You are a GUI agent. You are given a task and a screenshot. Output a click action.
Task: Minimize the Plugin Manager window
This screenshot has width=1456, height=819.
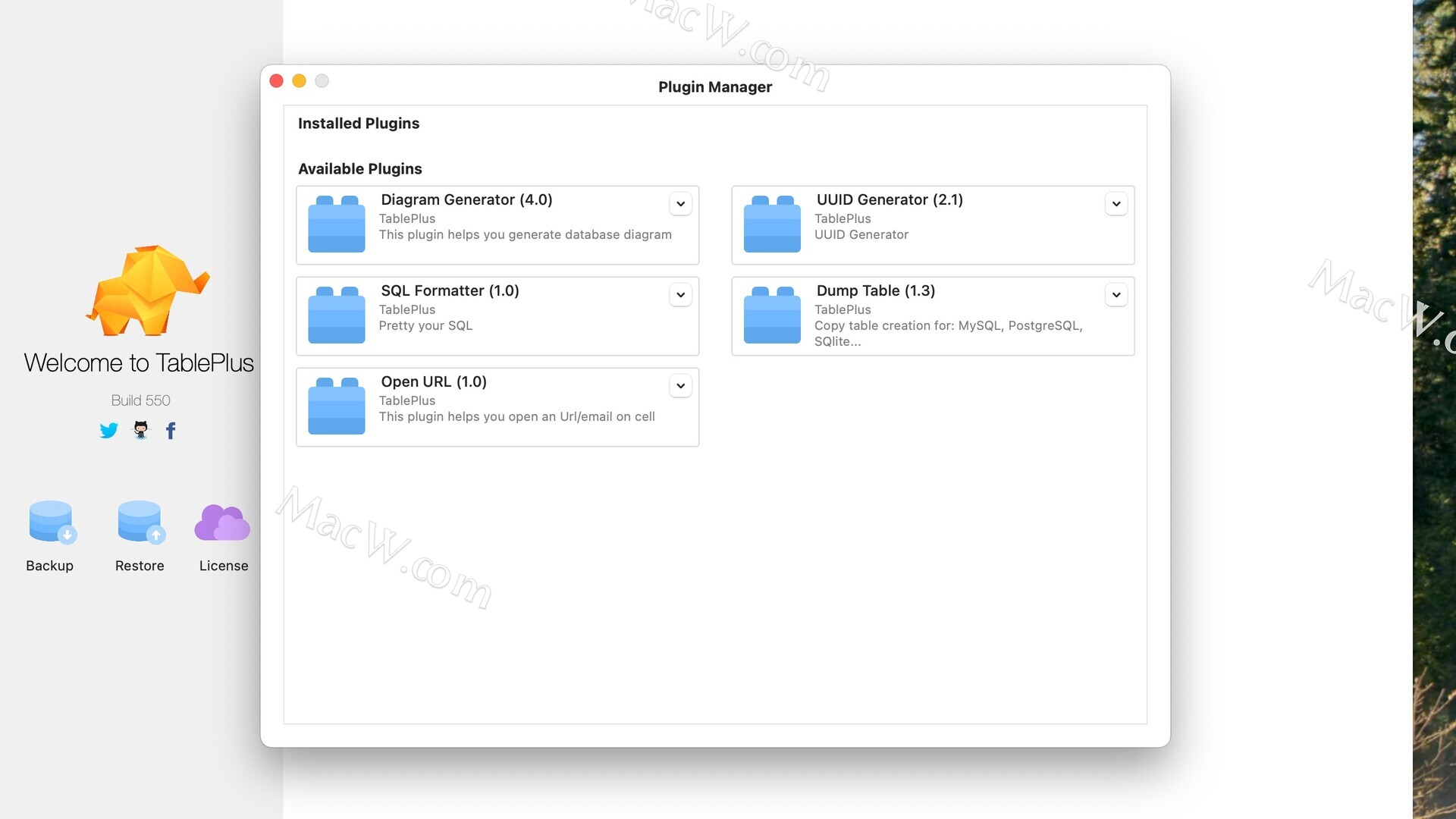[300, 81]
